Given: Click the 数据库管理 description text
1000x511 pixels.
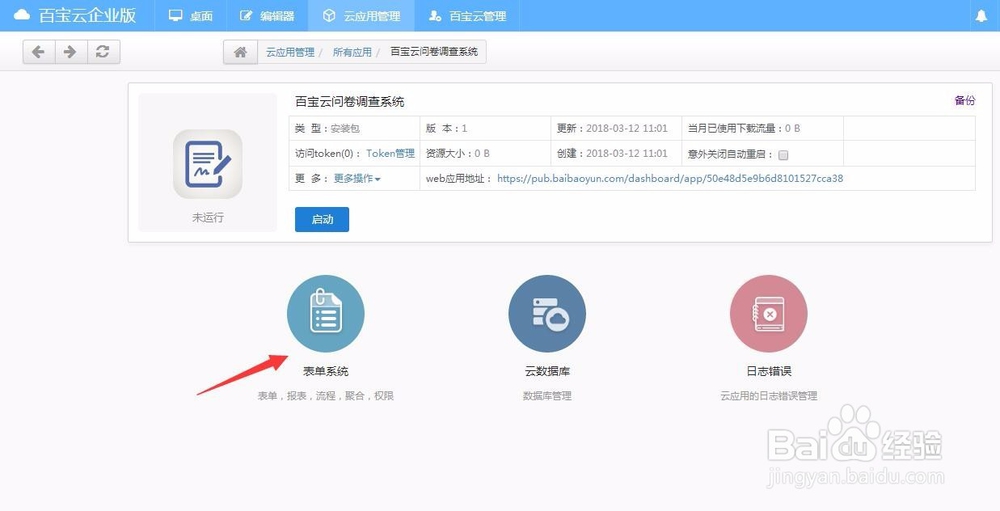Looking at the screenshot, I should tap(547, 396).
